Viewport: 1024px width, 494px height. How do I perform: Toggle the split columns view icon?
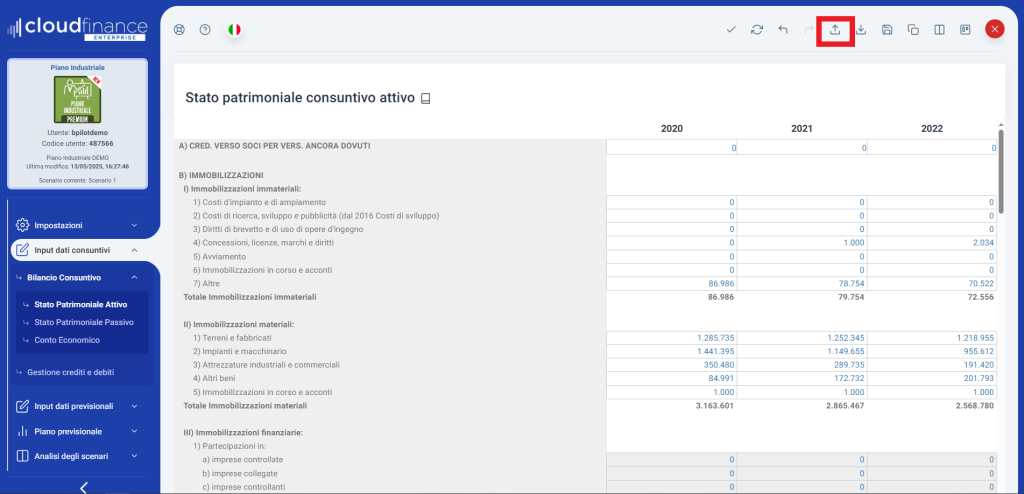point(940,29)
